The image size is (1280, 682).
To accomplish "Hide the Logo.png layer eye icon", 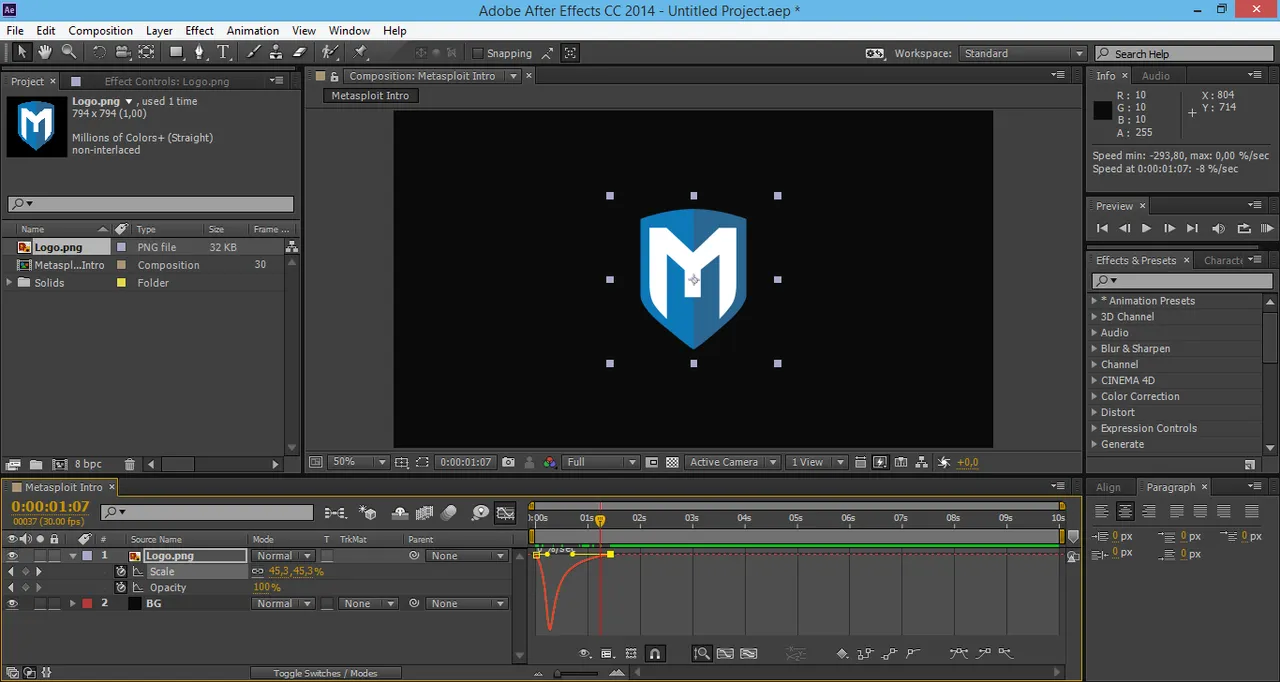I will [13, 555].
